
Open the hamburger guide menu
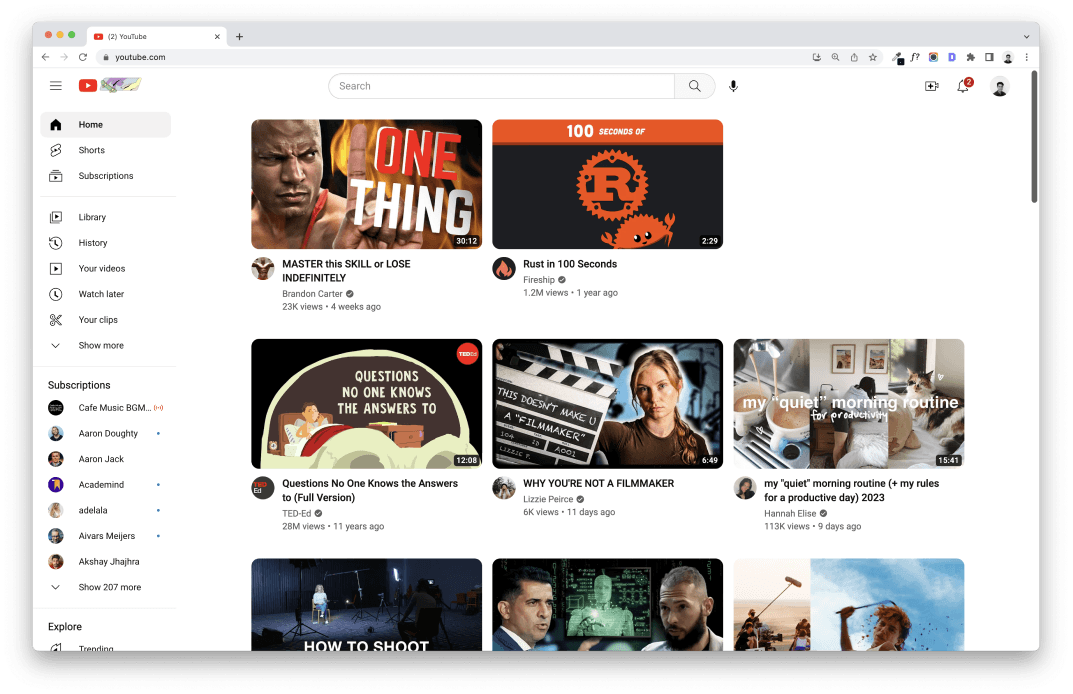pos(56,86)
